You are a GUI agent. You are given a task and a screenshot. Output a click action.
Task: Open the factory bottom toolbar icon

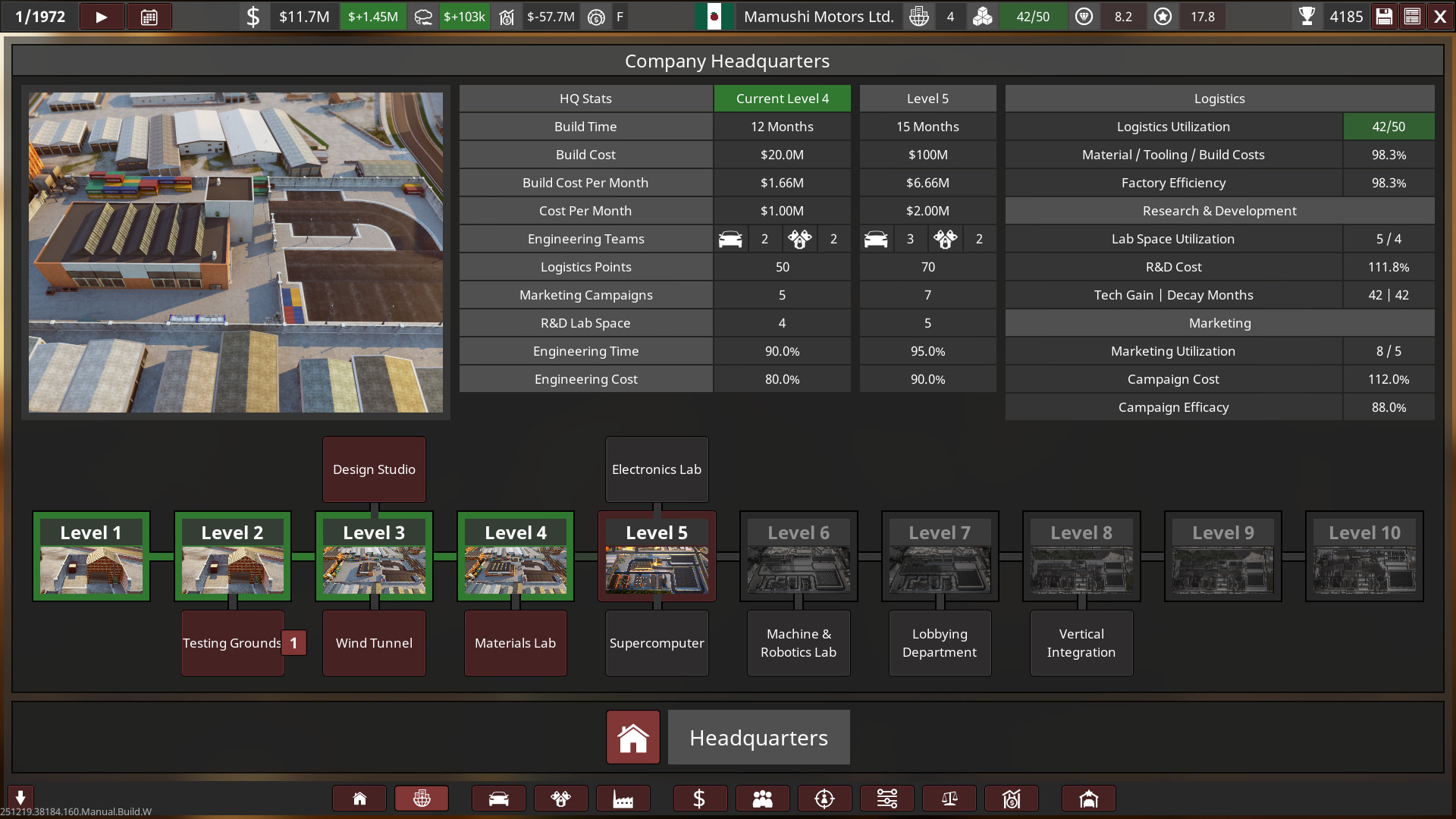coord(623,799)
